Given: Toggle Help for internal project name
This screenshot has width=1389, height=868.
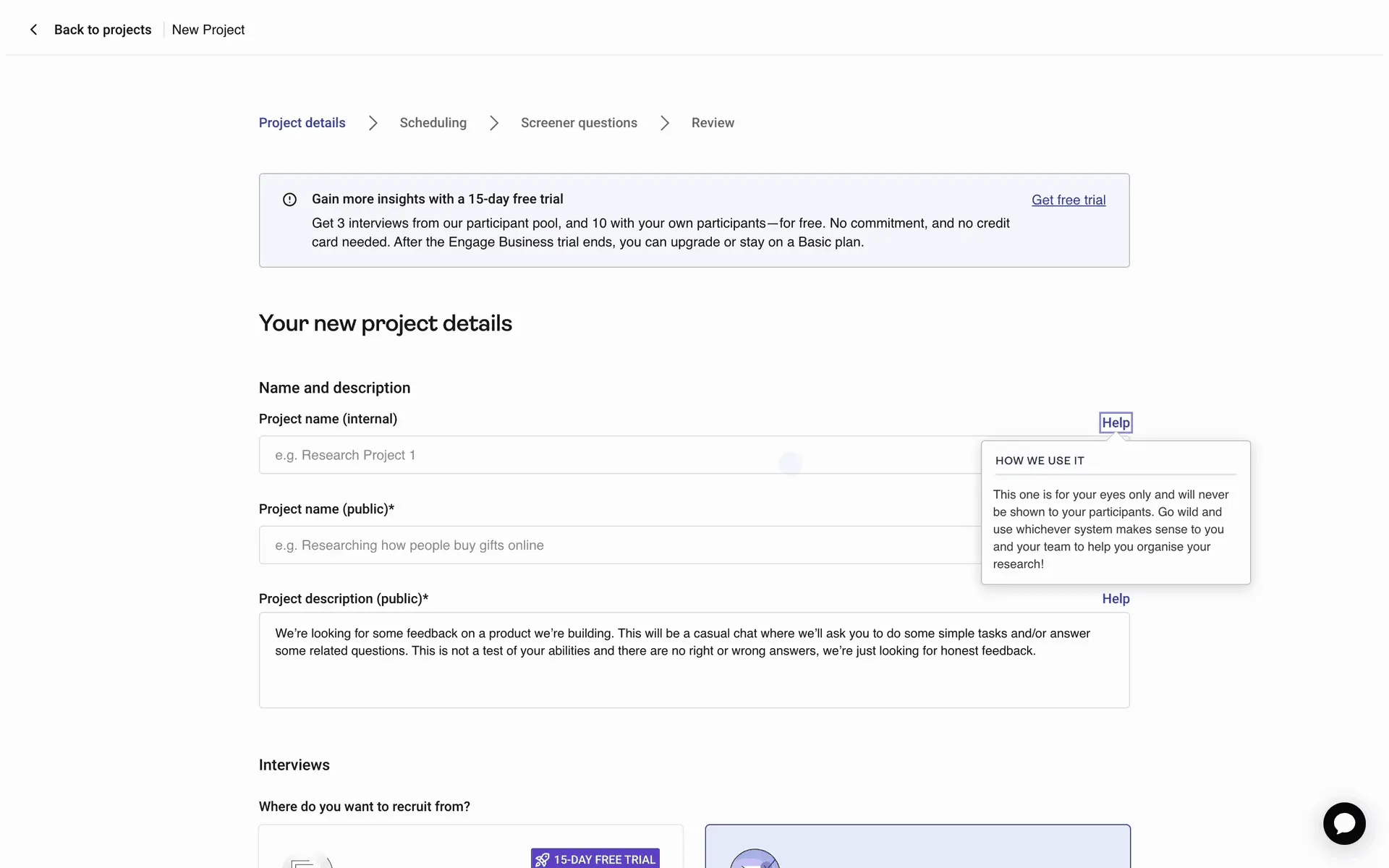Looking at the screenshot, I should click(x=1115, y=422).
